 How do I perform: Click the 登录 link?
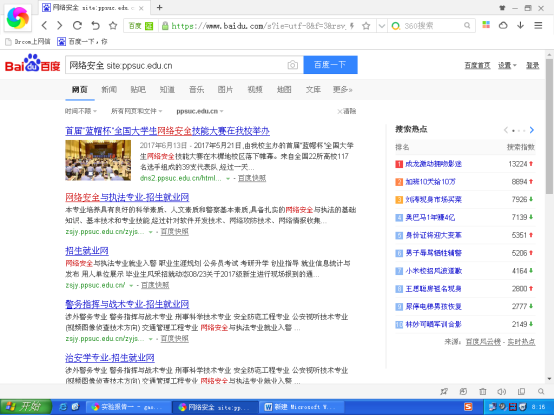tap(532, 65)
